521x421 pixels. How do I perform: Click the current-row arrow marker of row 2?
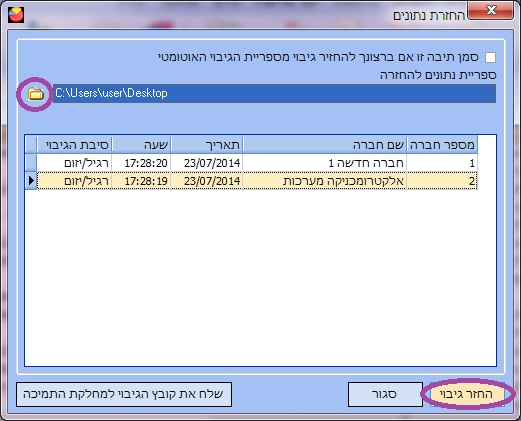tap(31, 181)
